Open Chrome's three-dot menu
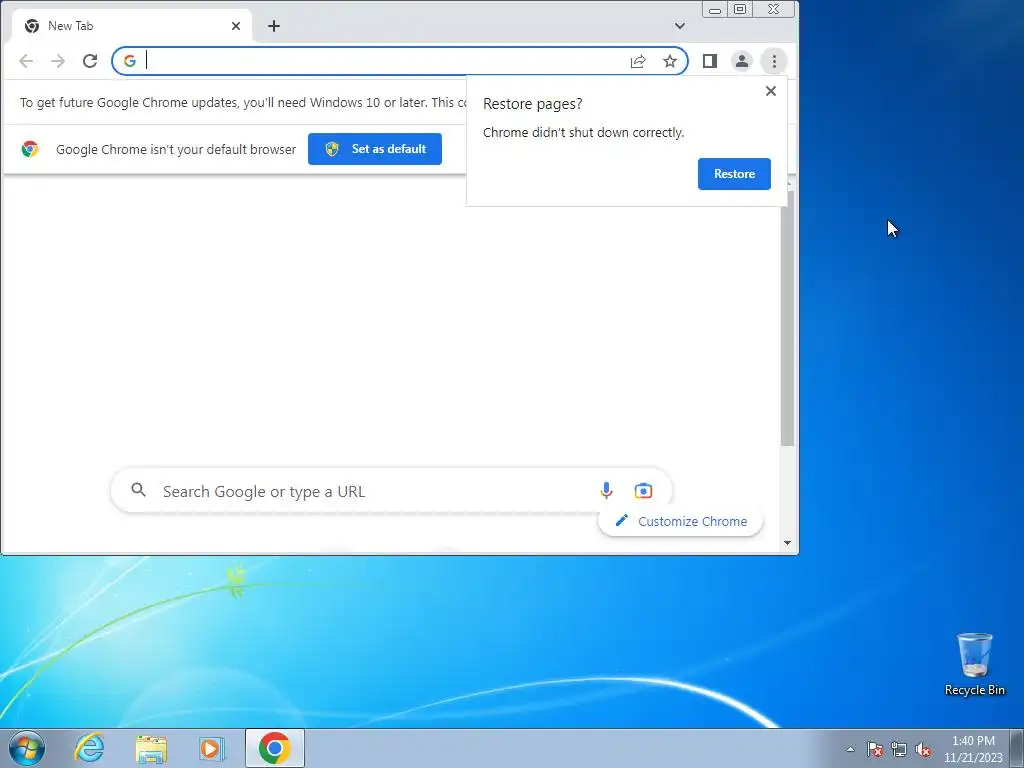 (x=774, y=61)
